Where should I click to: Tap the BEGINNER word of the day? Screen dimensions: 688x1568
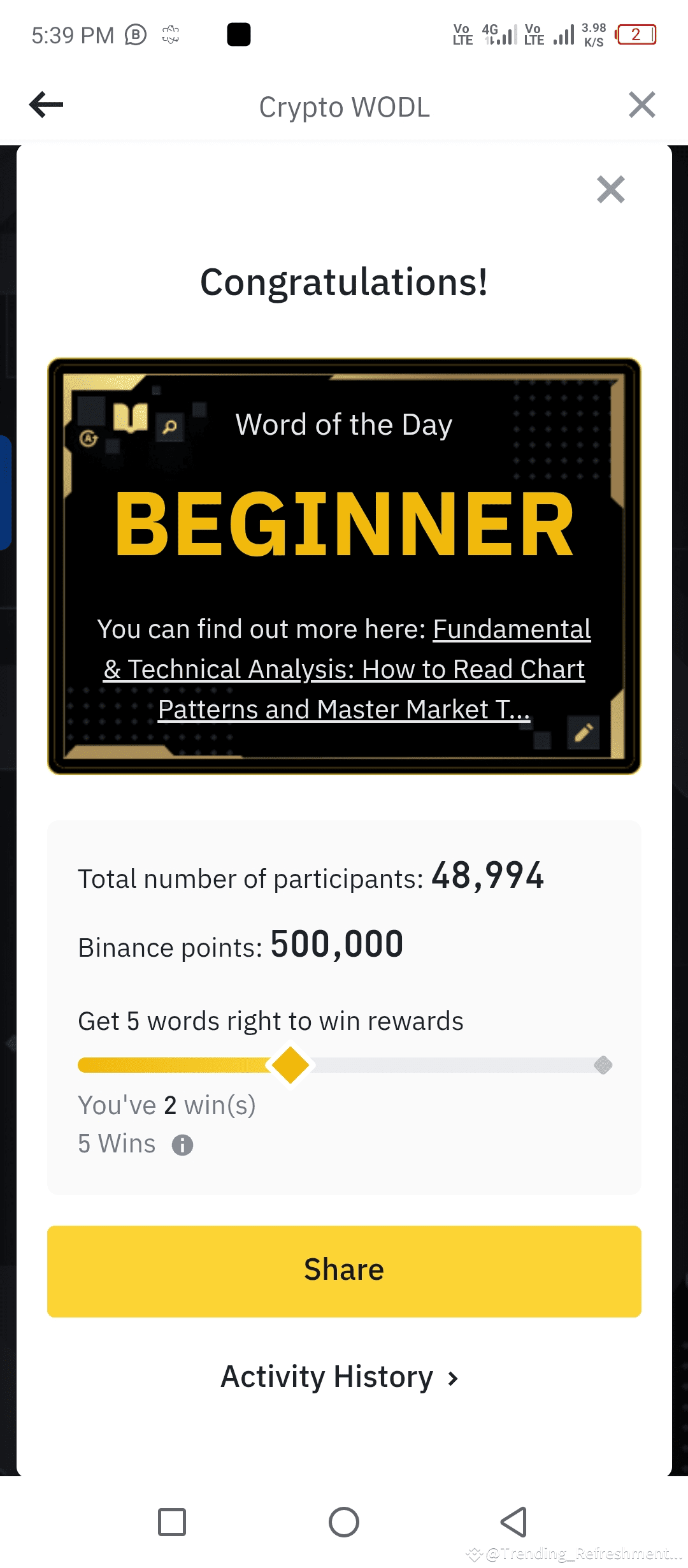coord(344,525)
